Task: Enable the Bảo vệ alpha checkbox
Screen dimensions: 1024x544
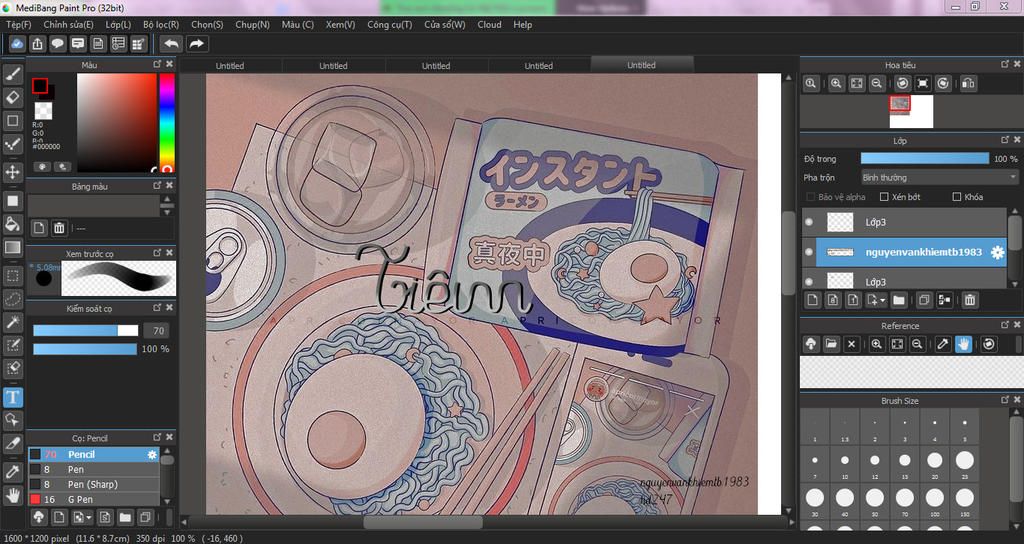Action: coord(810,197)
